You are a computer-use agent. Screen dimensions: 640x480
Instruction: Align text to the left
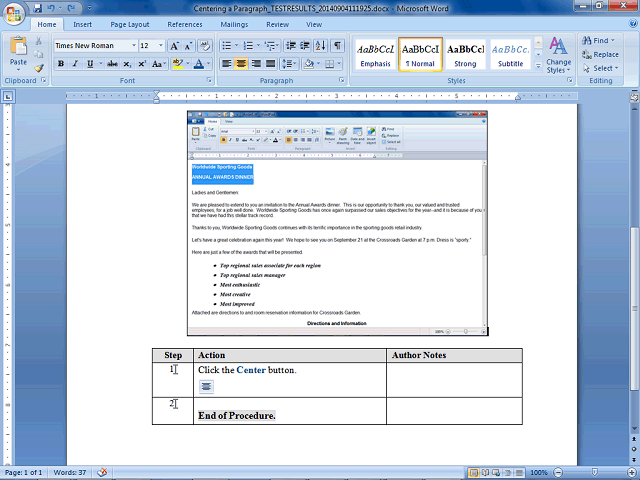(227, 64)
